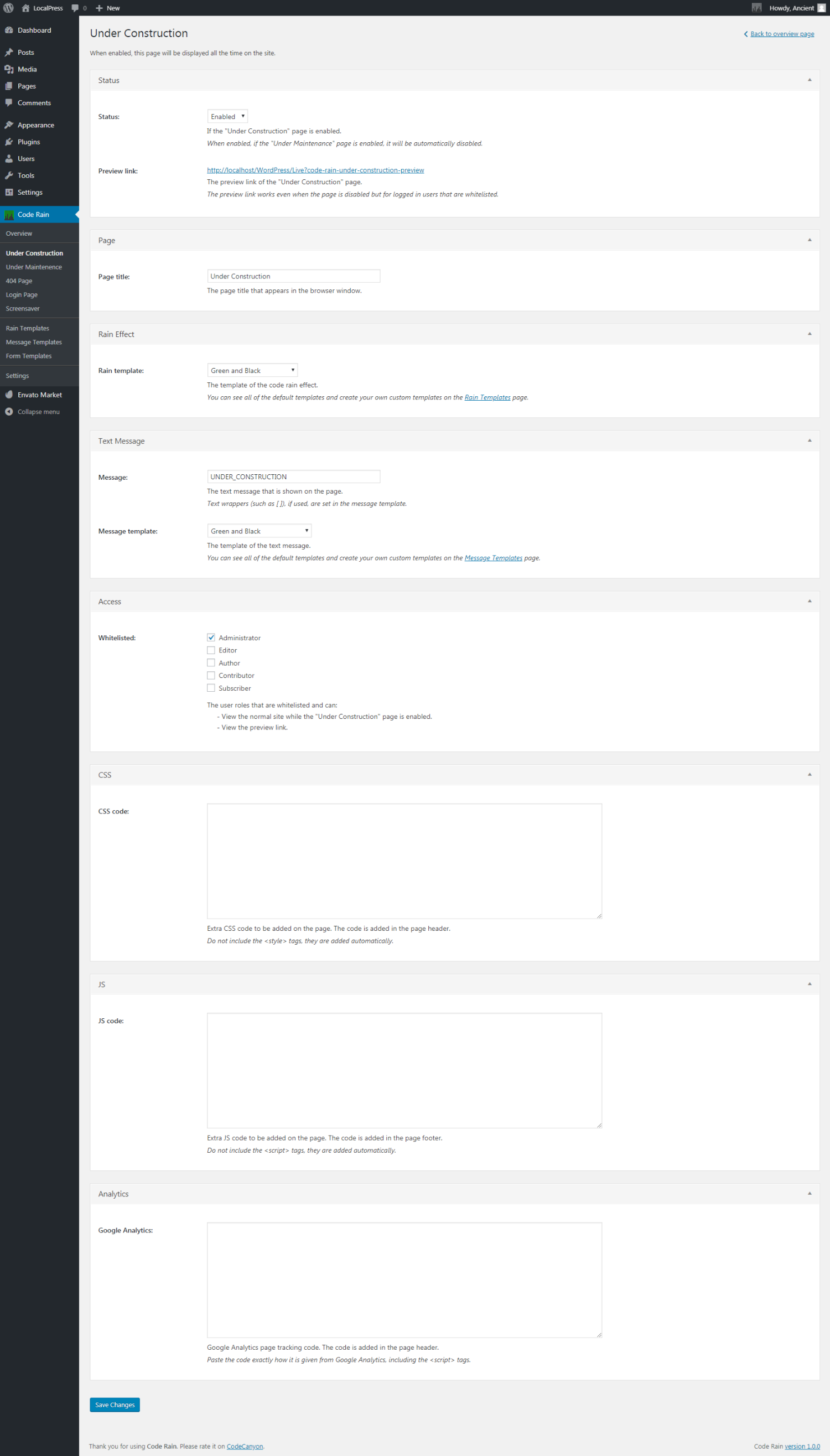830x1456 pixels.
Task: Click the Posts pushpin icon
Action: pyautogui.click(x=9, y=53)
